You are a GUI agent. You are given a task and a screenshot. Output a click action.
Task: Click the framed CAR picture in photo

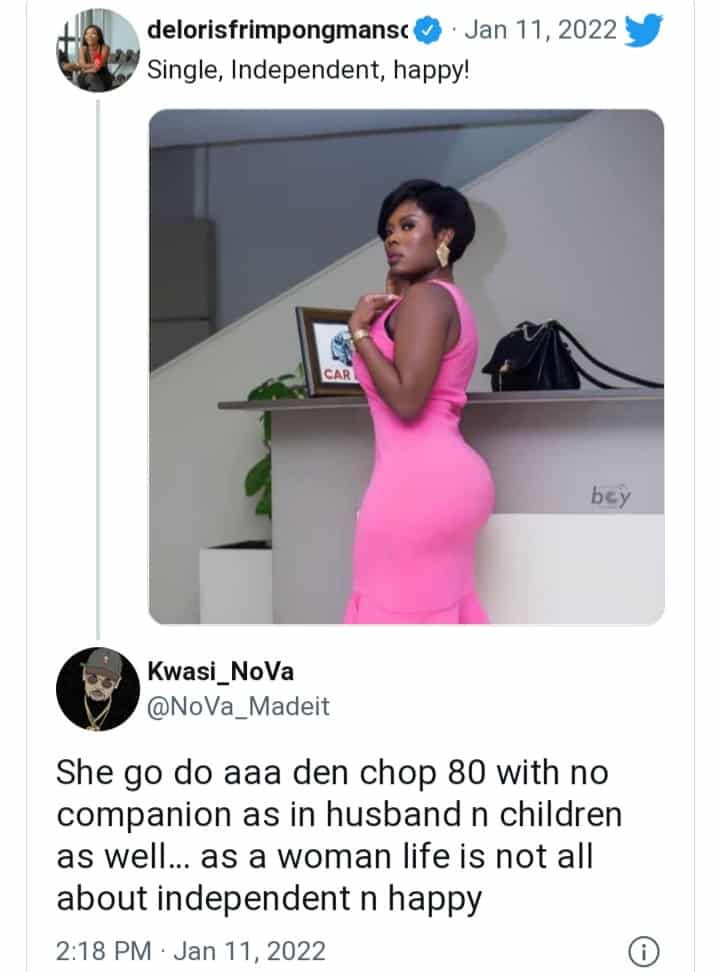coord(327,352)
